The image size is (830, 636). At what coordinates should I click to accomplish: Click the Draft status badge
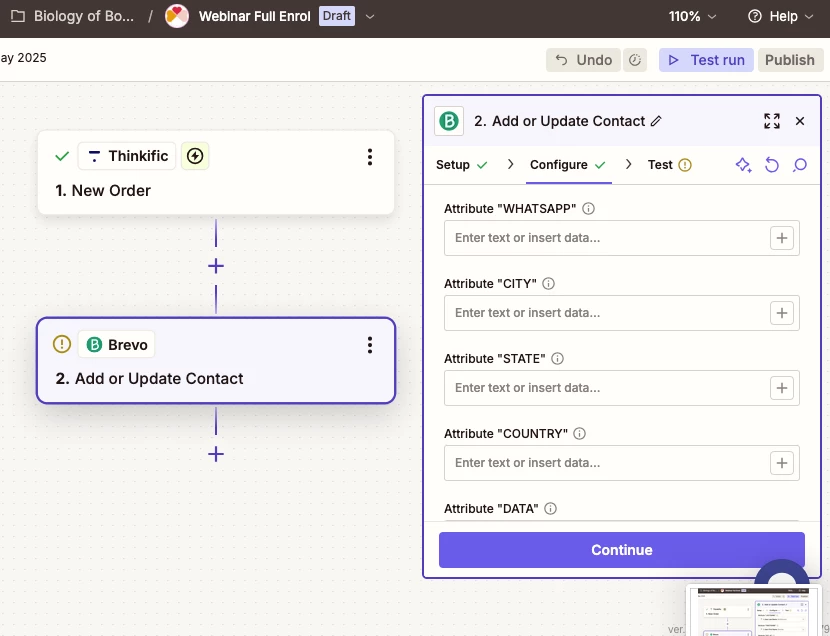coord(337,16)
